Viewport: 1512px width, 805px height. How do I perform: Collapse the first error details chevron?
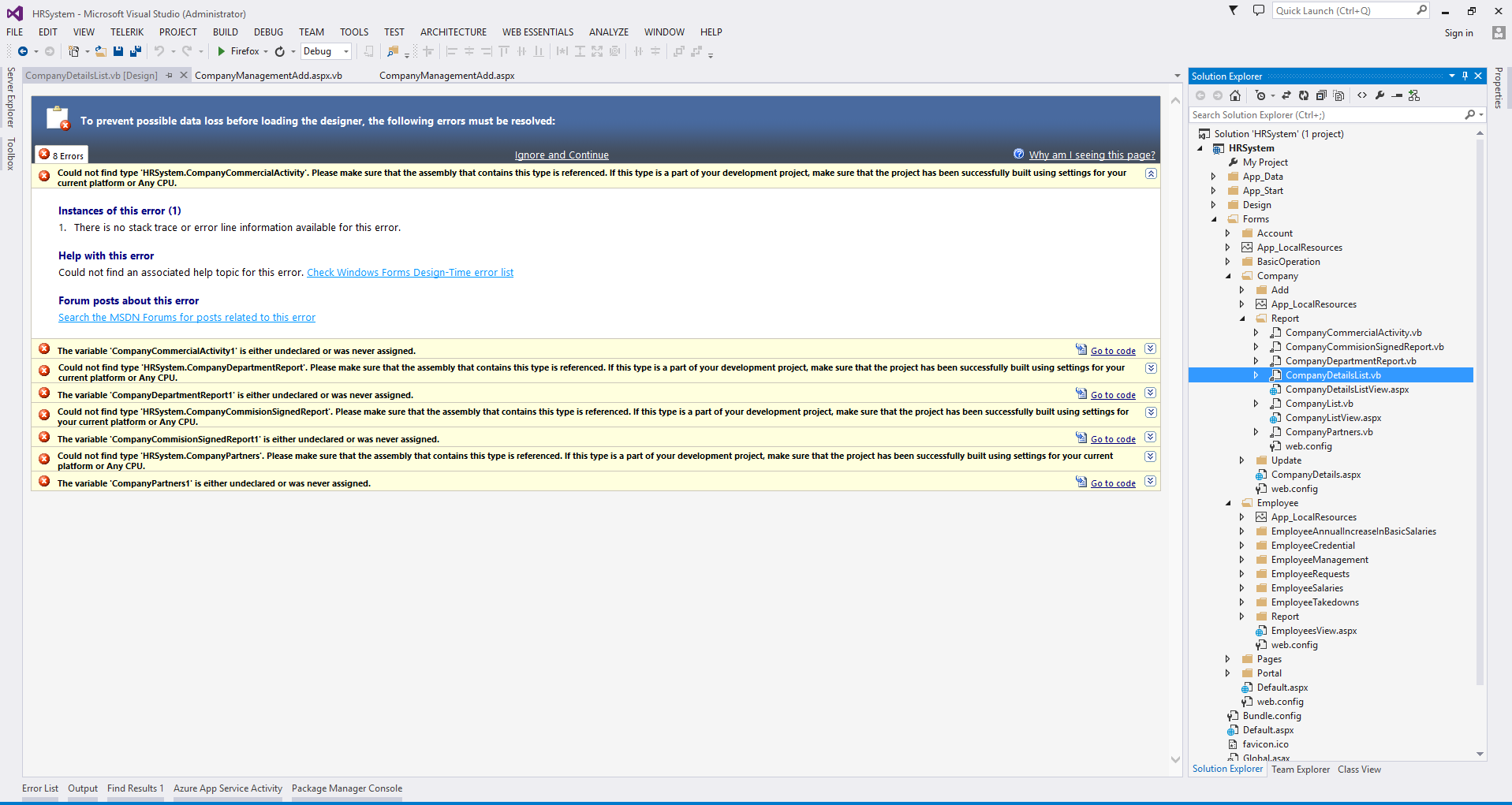(x=1151, y=173)
